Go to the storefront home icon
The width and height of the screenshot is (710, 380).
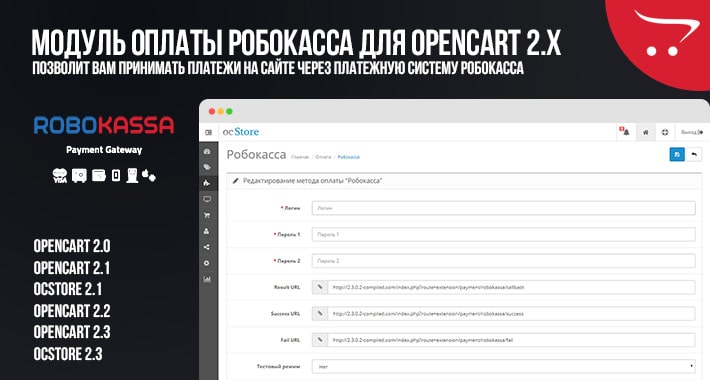[646, 132]
